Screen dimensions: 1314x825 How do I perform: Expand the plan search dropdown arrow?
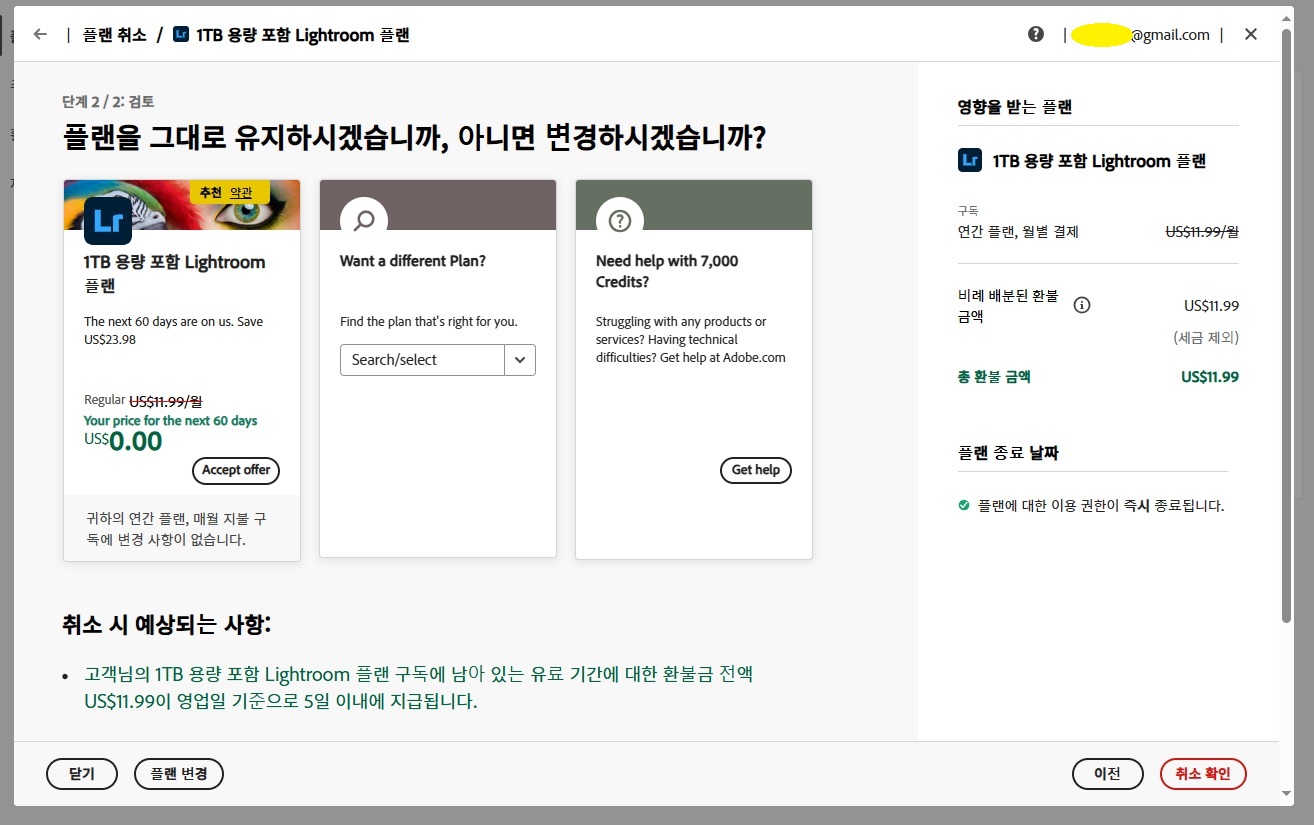click(x=520, y=360)
